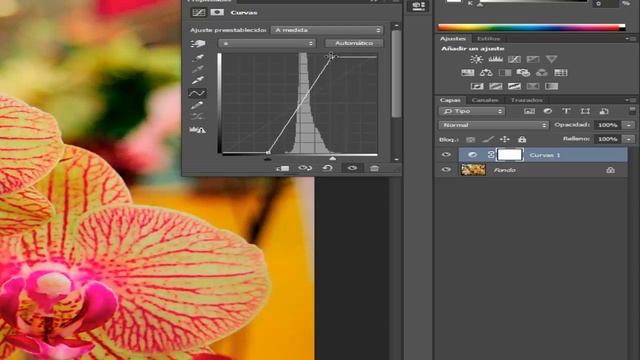Open the channel dropdown beside Automático
The image size is (640, 360).
tap(267, 43)
